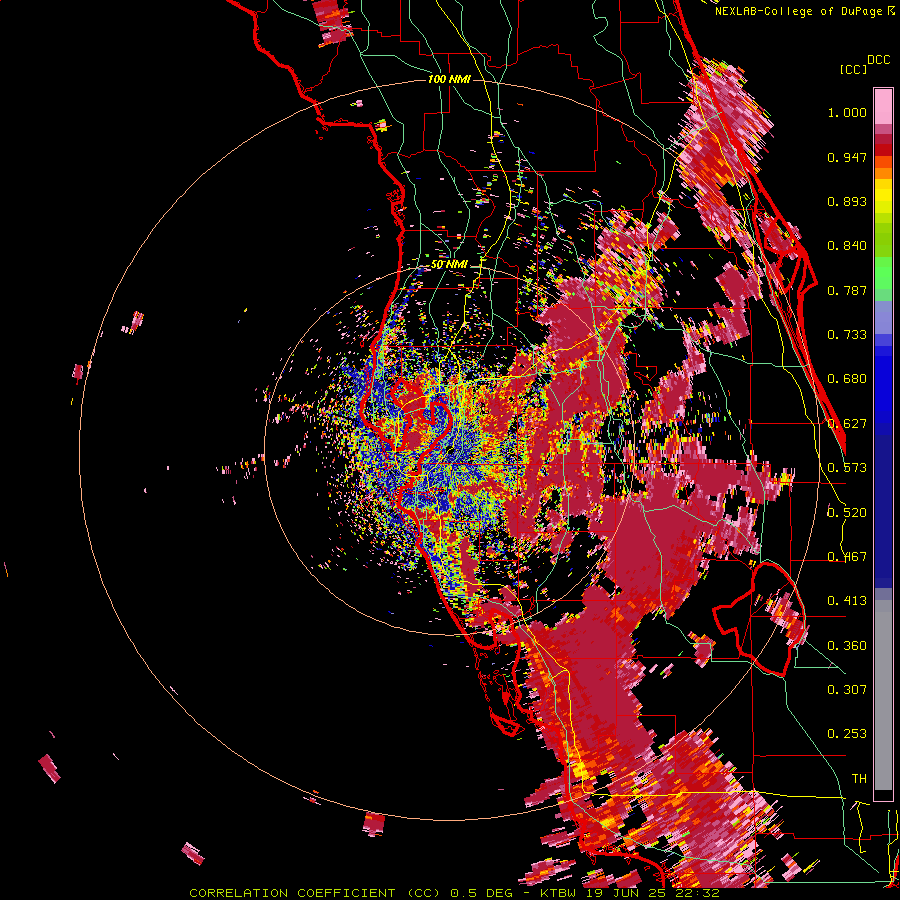Select the DCC product label

click(879, 60)
